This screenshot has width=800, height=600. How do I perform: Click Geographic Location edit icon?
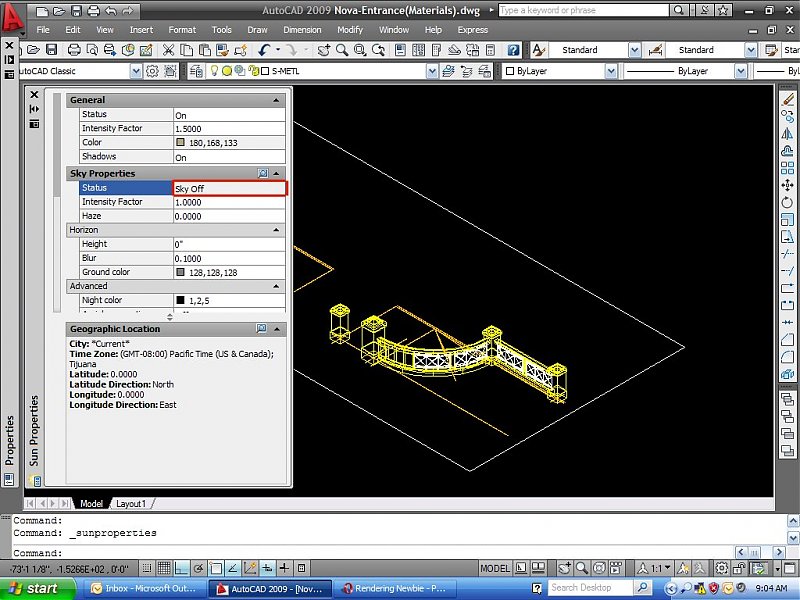[x=261, y=329]
